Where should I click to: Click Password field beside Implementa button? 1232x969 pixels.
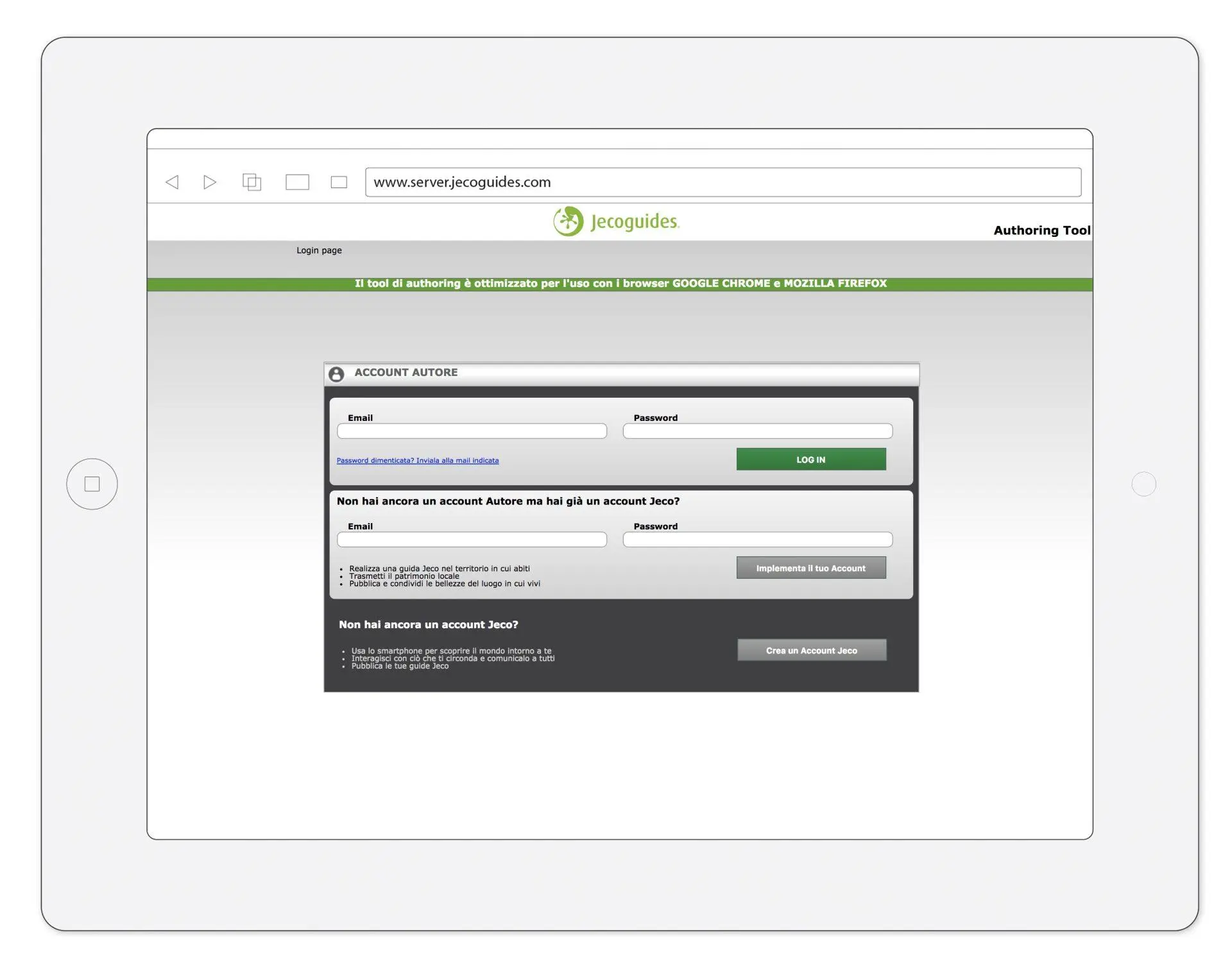(x=757, y=540)
